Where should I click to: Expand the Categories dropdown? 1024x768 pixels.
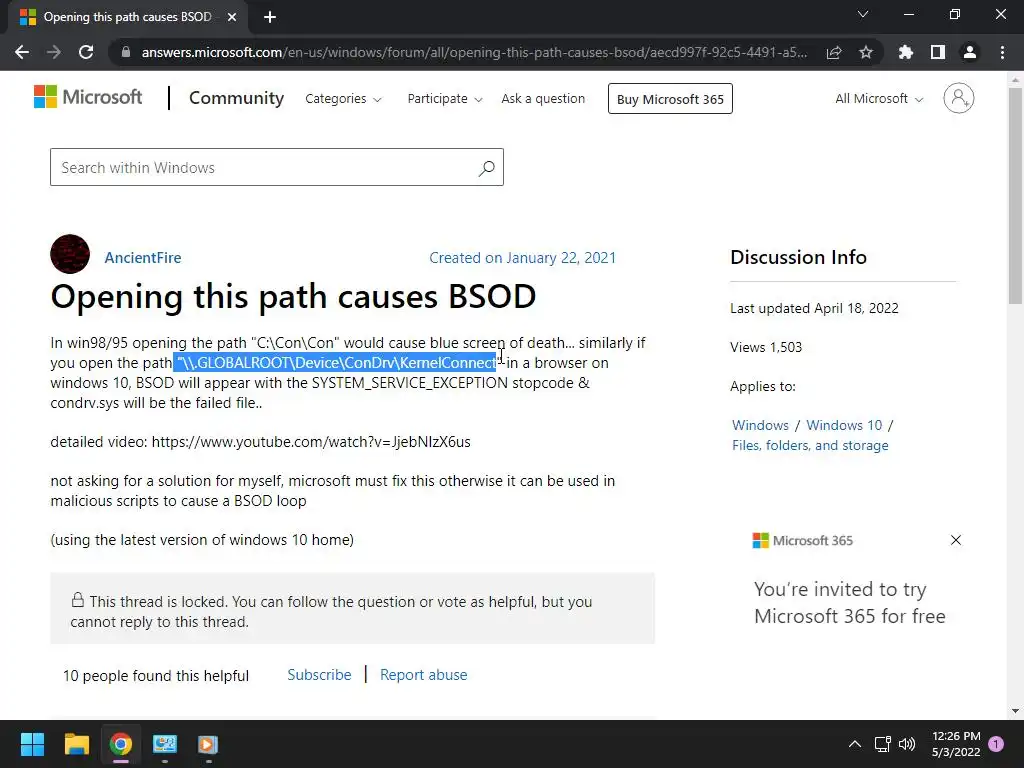click(344, 99)
